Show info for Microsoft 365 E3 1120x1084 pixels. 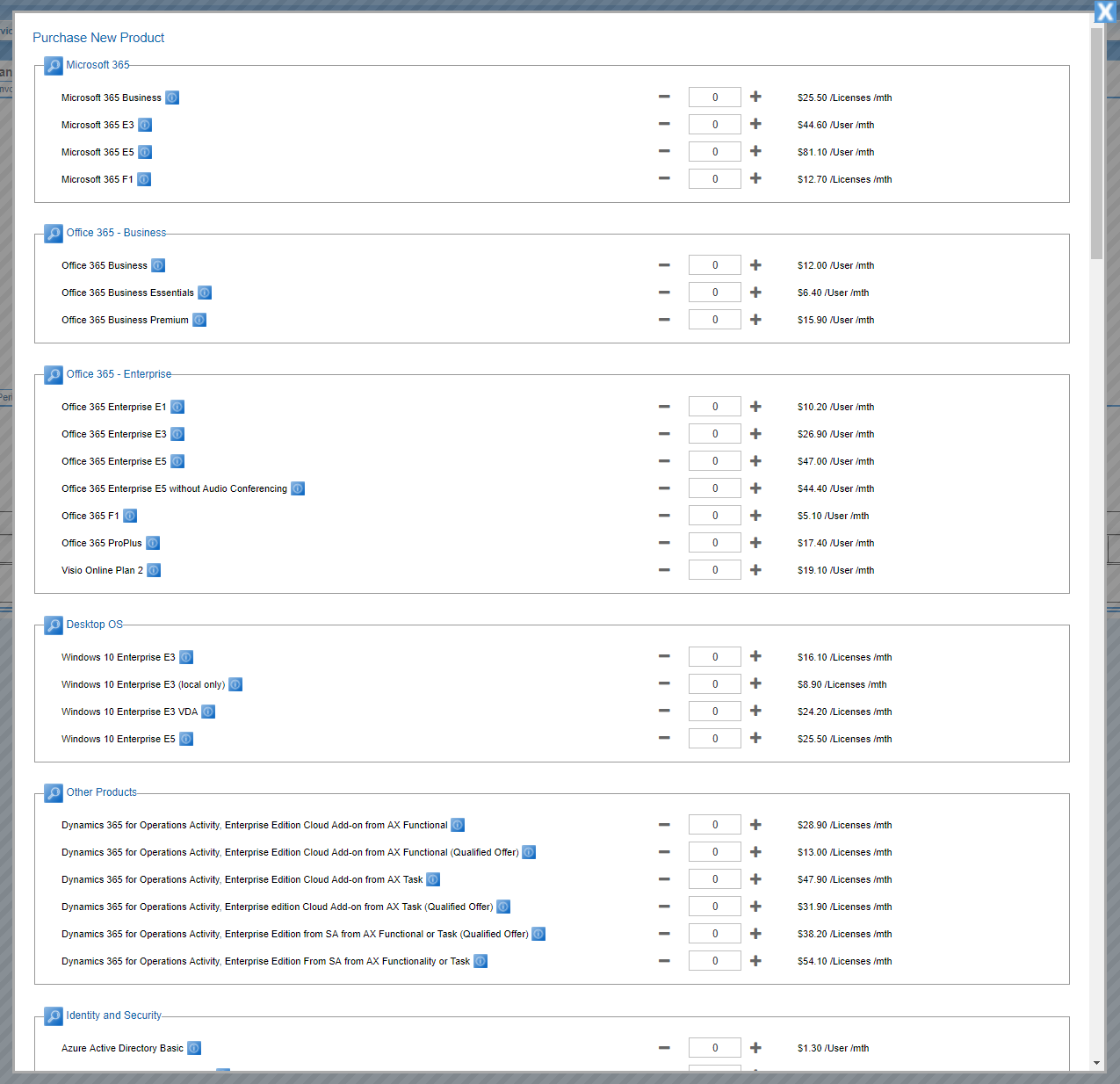click(x=145, y=125)
